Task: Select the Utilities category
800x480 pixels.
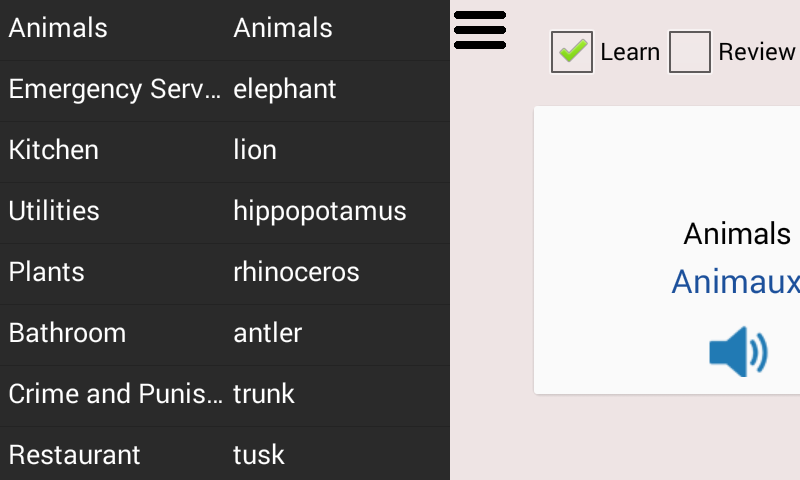Action: pos(54,211)
